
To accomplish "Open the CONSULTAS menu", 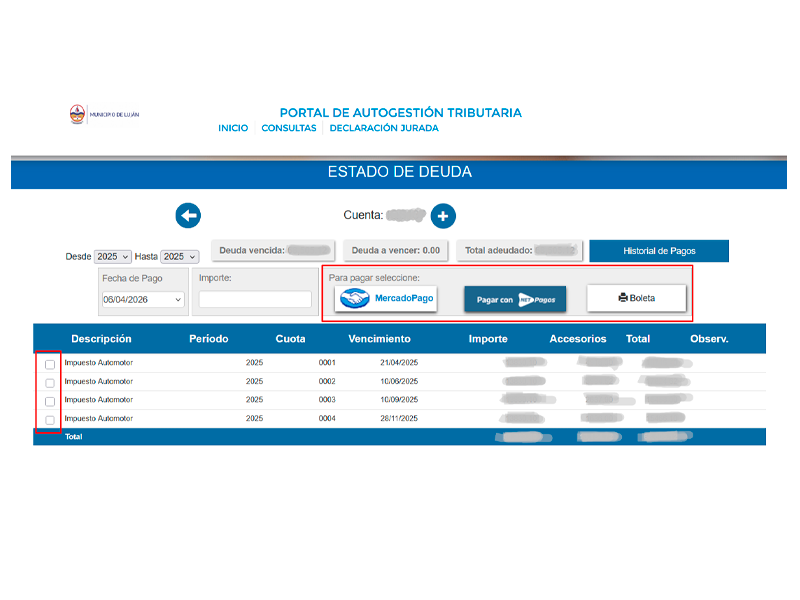I will [x=289, y=128].
